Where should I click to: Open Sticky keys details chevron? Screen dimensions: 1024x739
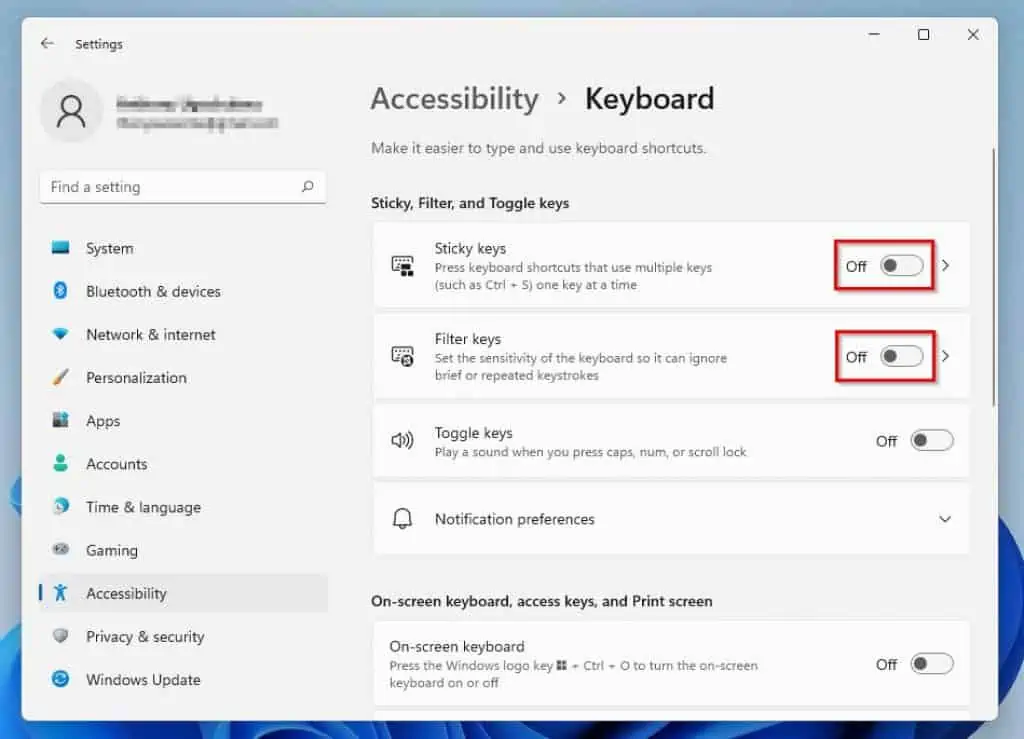945,266
